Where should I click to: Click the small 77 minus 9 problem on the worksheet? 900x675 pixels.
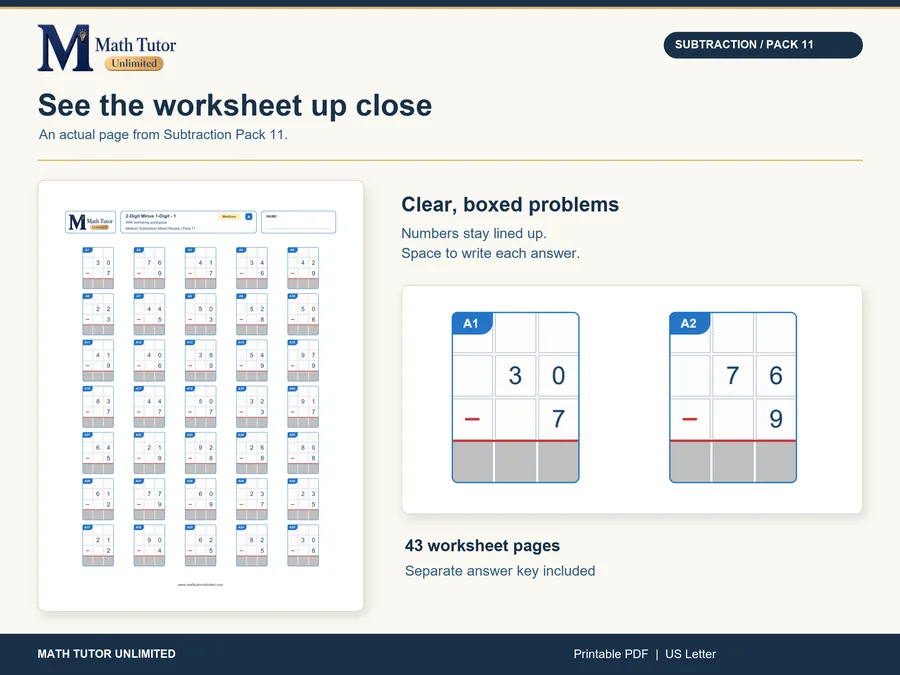[x=149, y=499]
